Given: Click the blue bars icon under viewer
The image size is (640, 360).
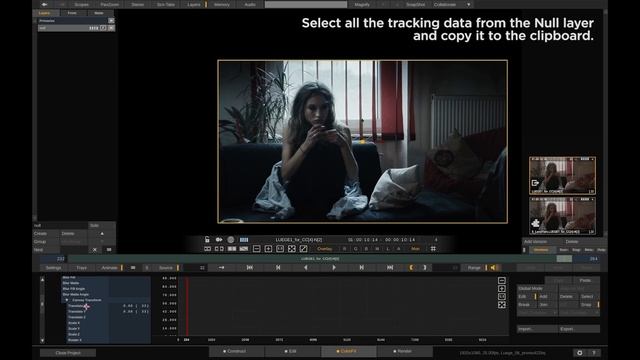Looking at the screenshot, I should click(x=244, y=240).
